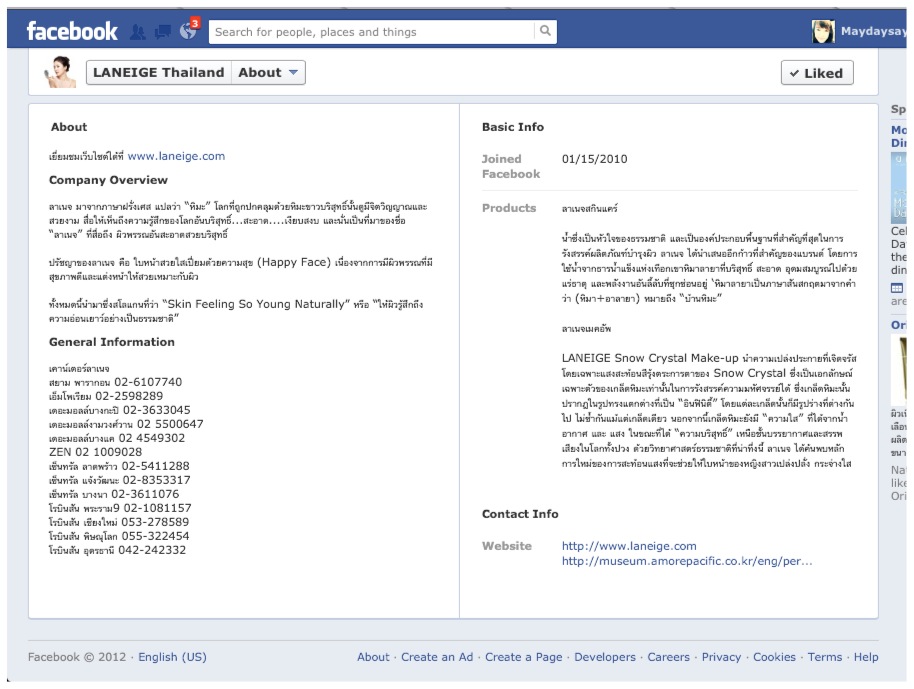The height and width of the screenshot is (689, 914).
Task: Open Maydaysay profile picture
Action: point(822,31)
